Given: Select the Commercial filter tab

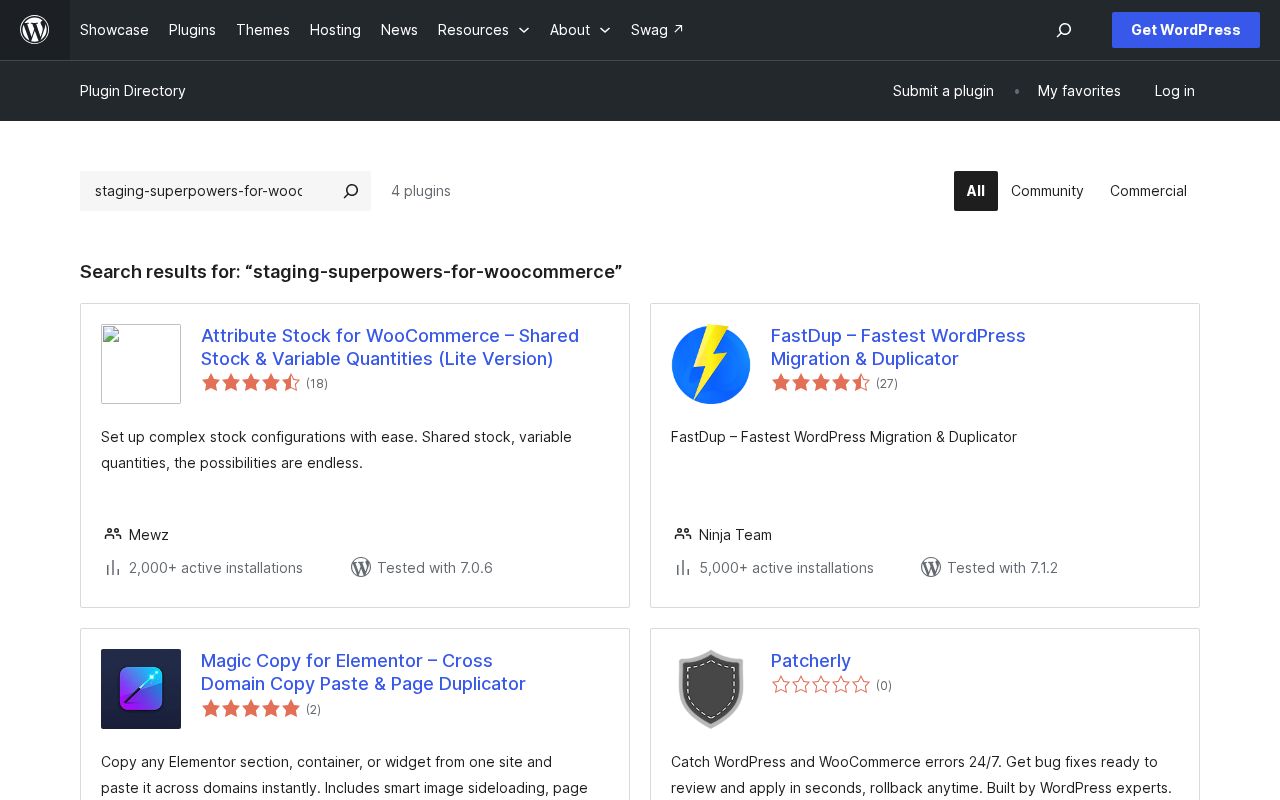Looking at the screenshot, I should (1148, 191).
